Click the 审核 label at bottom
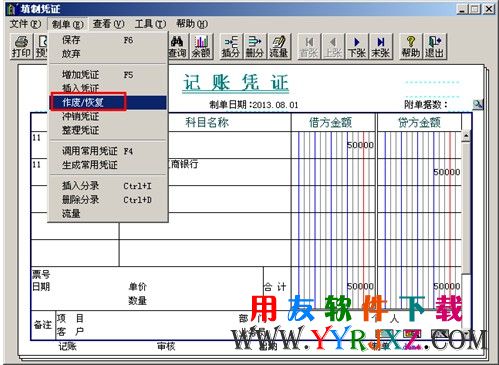499x365 pixels. click(x=166, y=347)
